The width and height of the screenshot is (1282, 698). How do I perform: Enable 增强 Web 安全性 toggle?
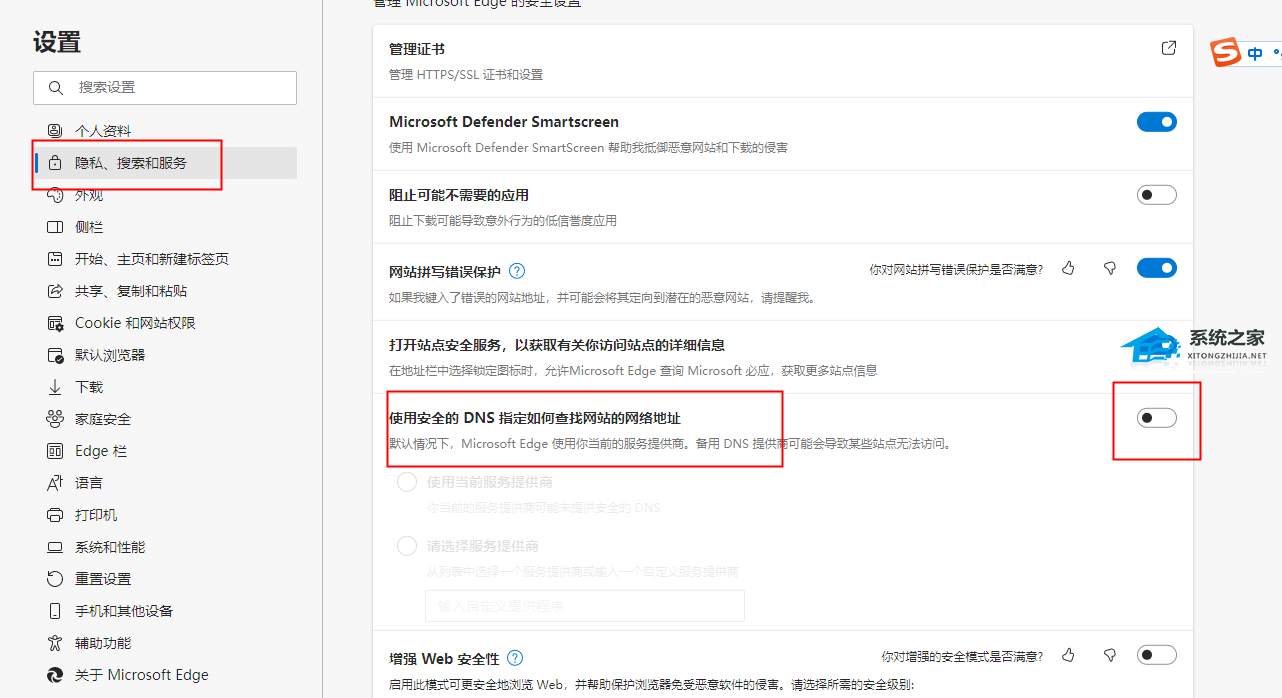pos(1156,655)
